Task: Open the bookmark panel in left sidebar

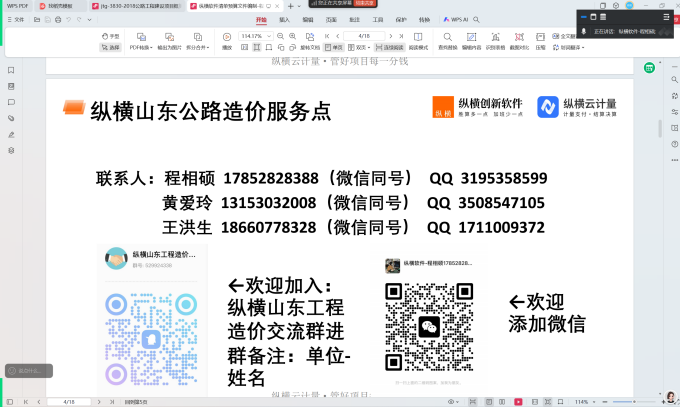Action: point(11,70)
